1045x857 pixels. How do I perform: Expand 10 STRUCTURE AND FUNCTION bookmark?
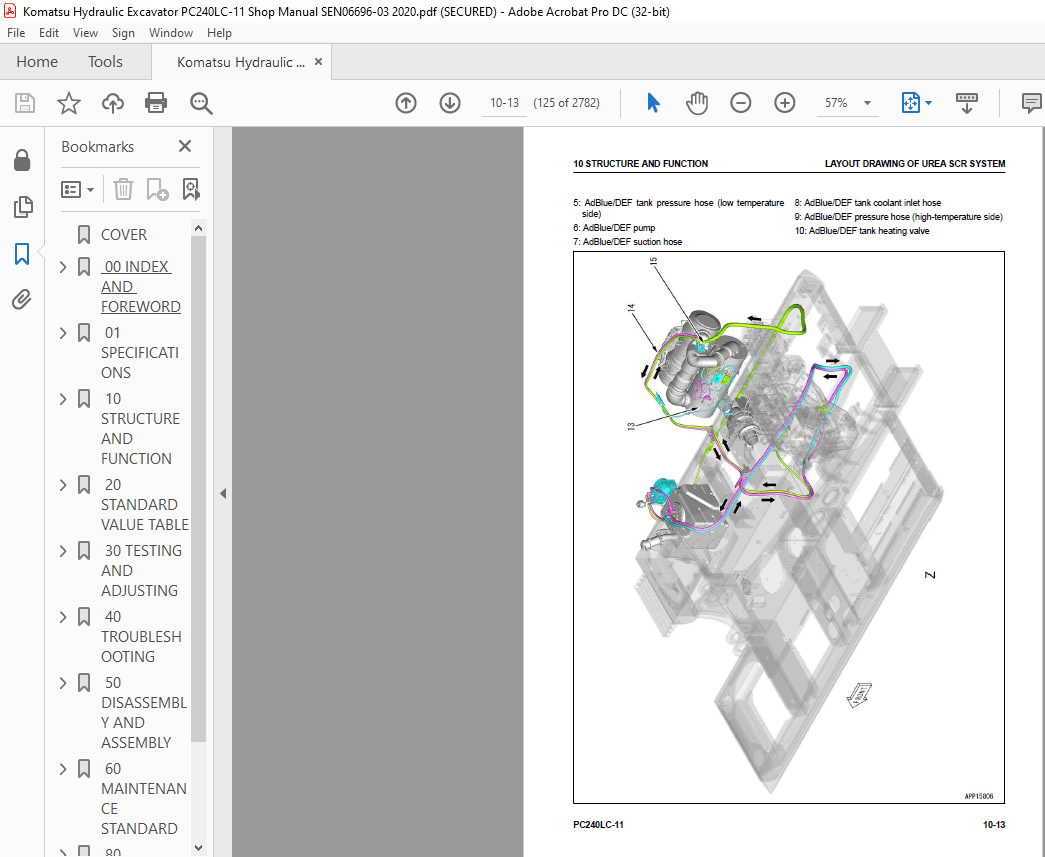(x=63, y=399)
